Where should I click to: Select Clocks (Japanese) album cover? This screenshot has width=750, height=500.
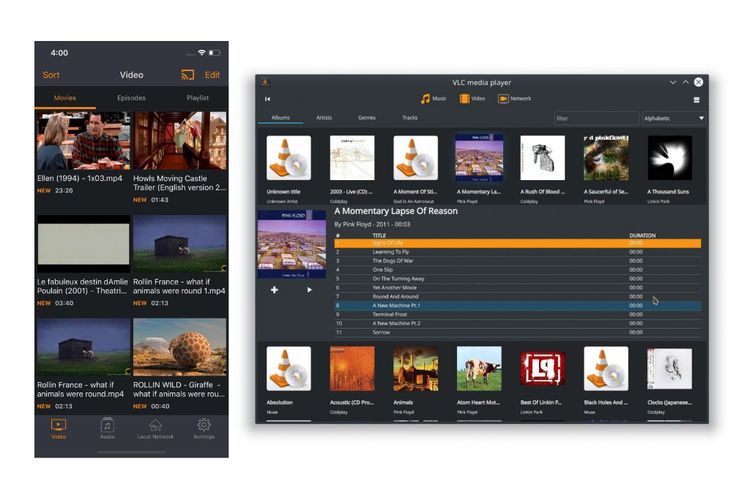pos(670,368)
